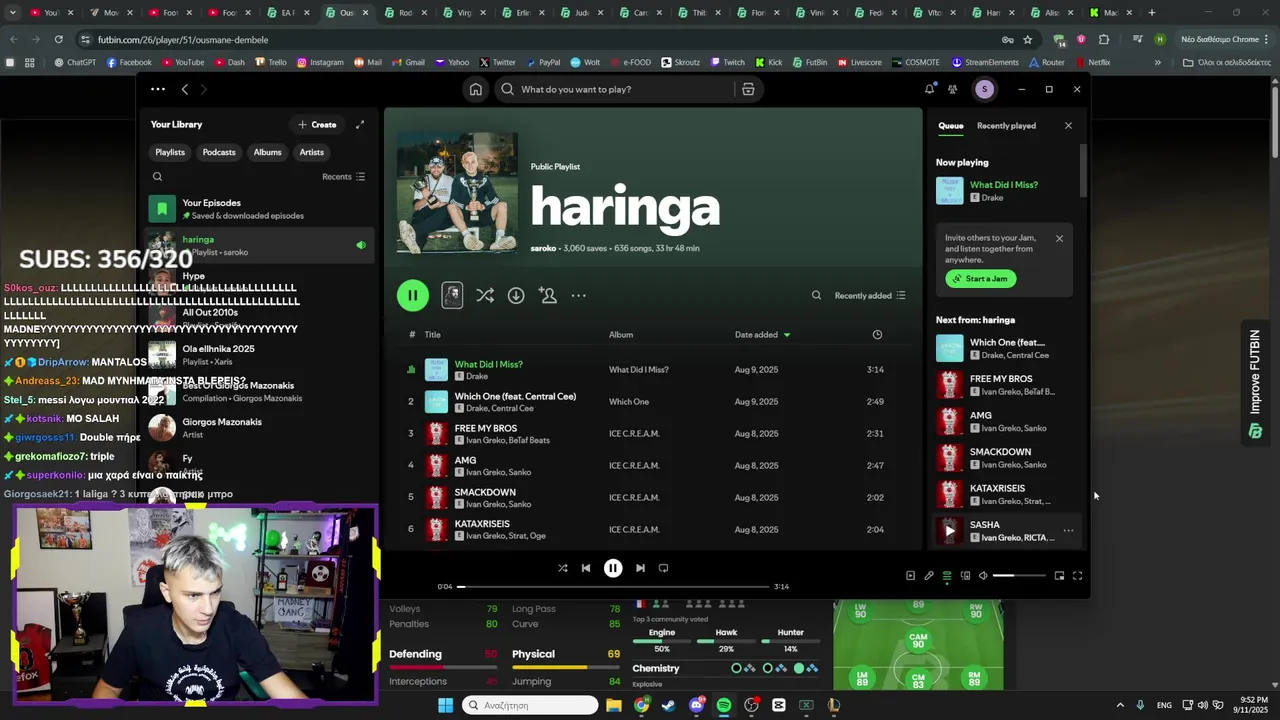
Task: Open Spotify notifications bell
Action: coord(929,89)
